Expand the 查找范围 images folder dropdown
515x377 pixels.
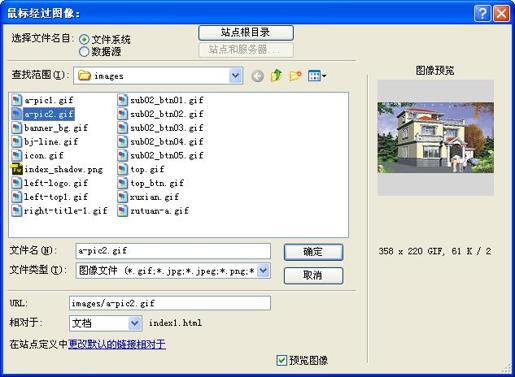tap(236, 76)
